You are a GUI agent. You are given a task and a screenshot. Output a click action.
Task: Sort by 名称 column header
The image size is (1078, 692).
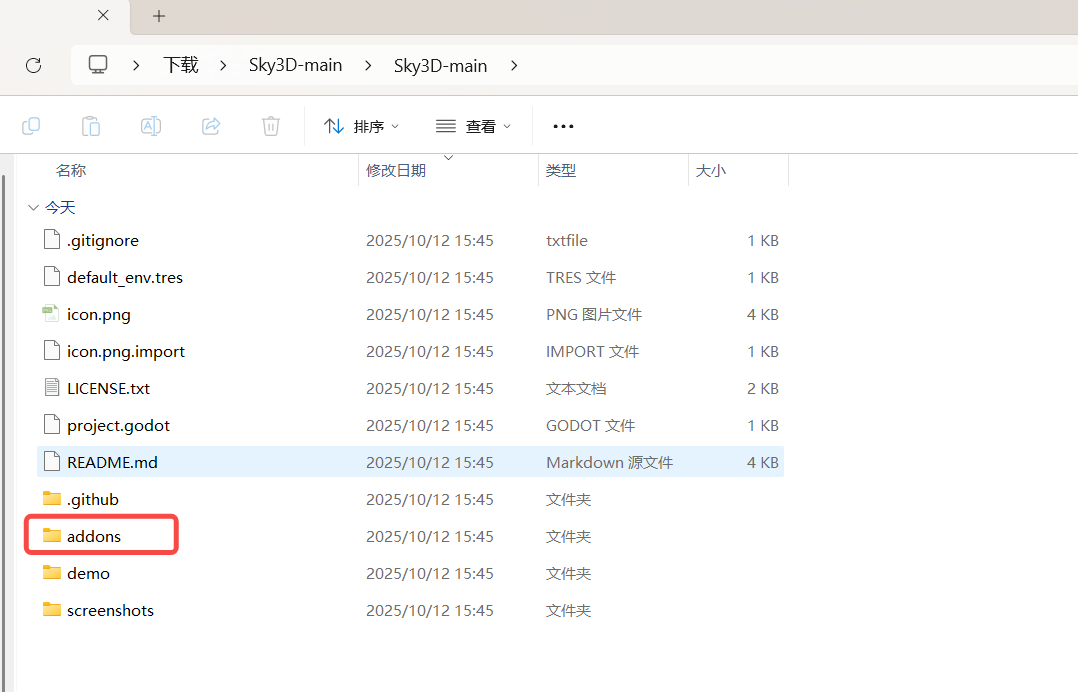point(71,171)
